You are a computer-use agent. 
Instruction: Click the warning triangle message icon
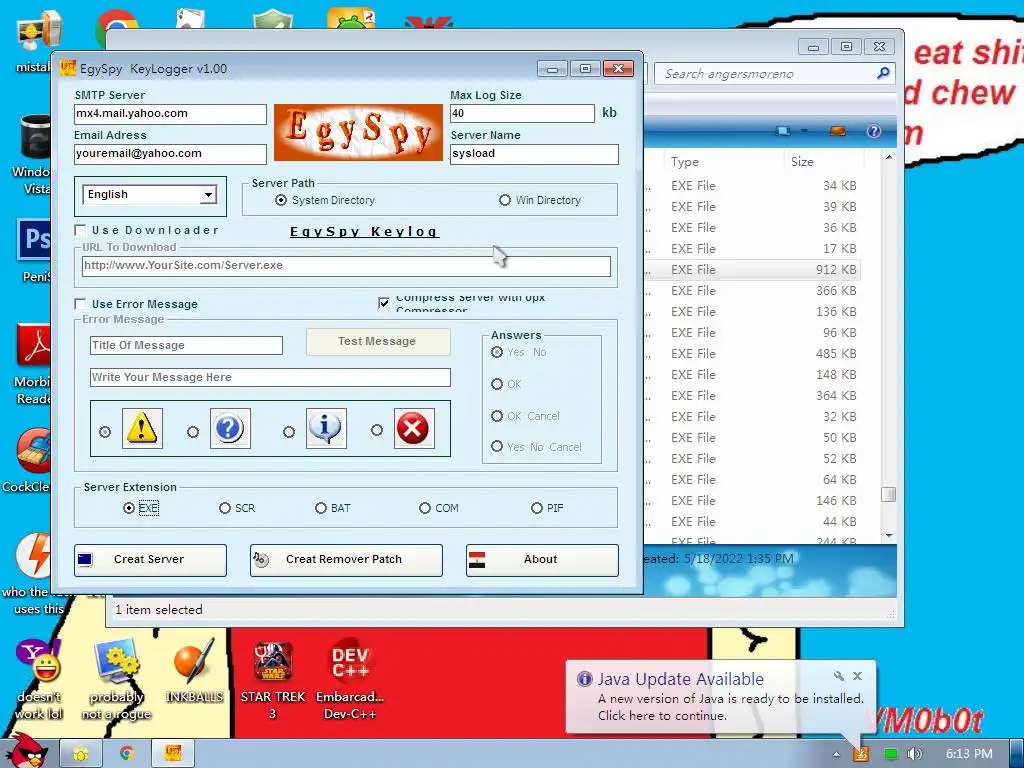[x=142, y=428]
